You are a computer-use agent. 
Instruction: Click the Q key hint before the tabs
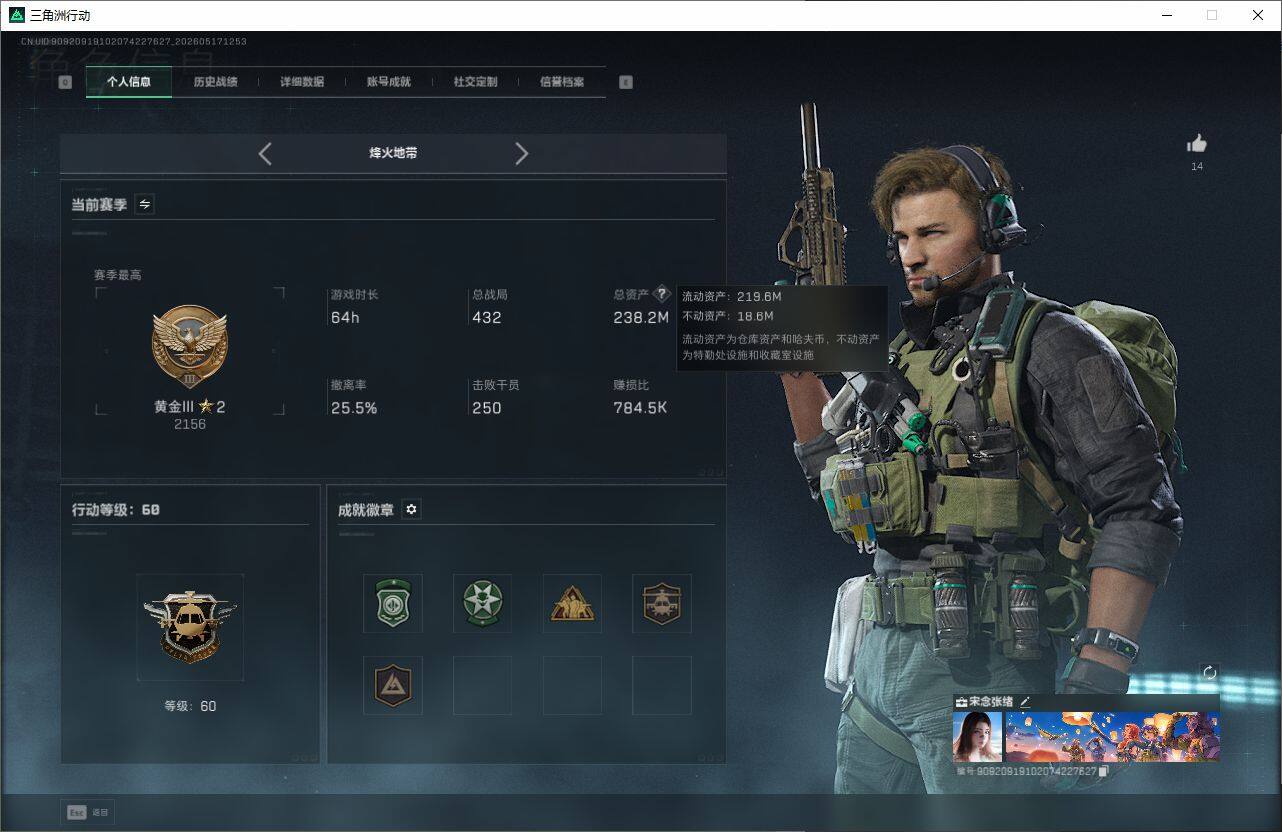[x=65, y=82]
